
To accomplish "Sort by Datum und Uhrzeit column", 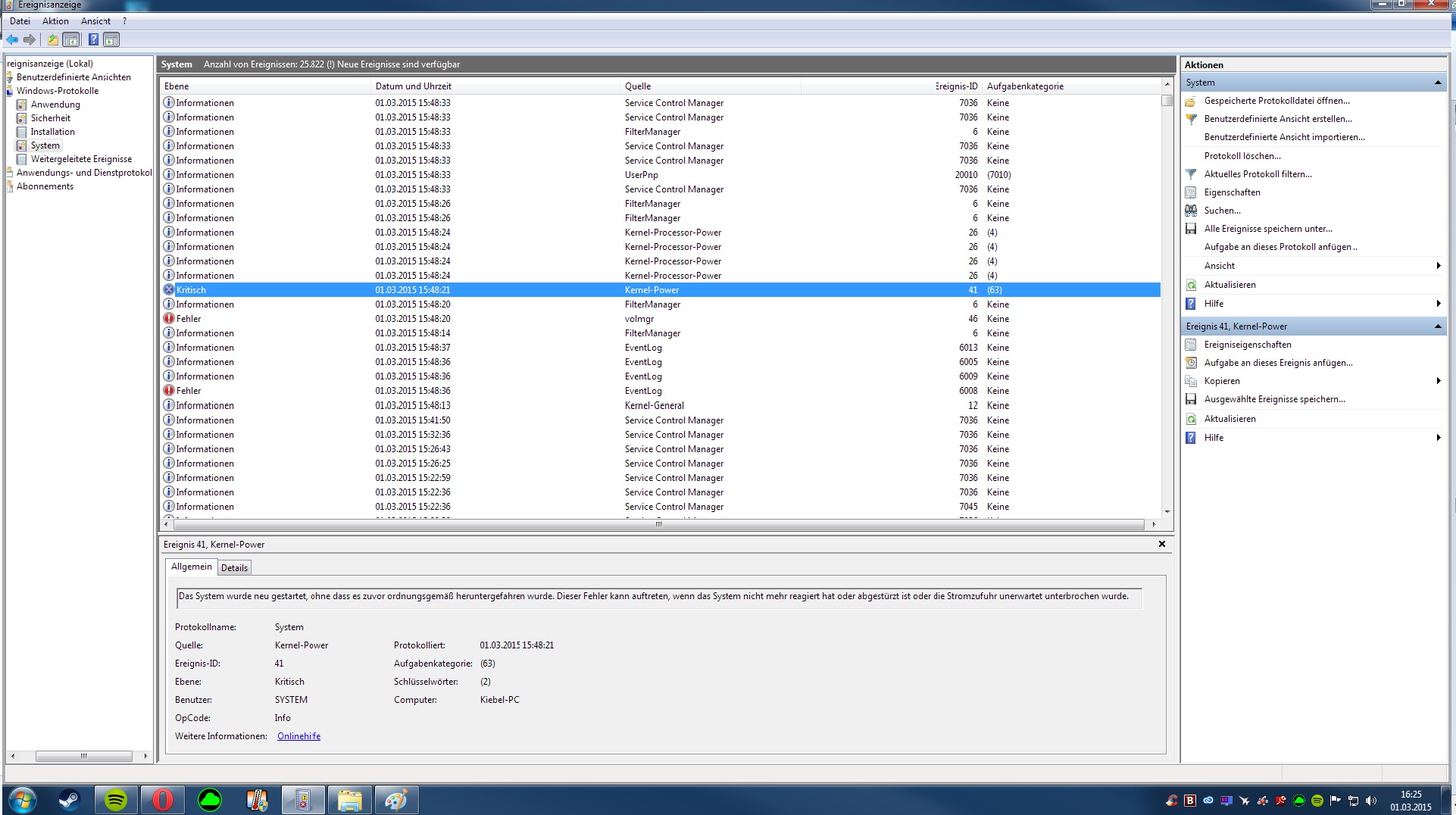I will point(413,86).
